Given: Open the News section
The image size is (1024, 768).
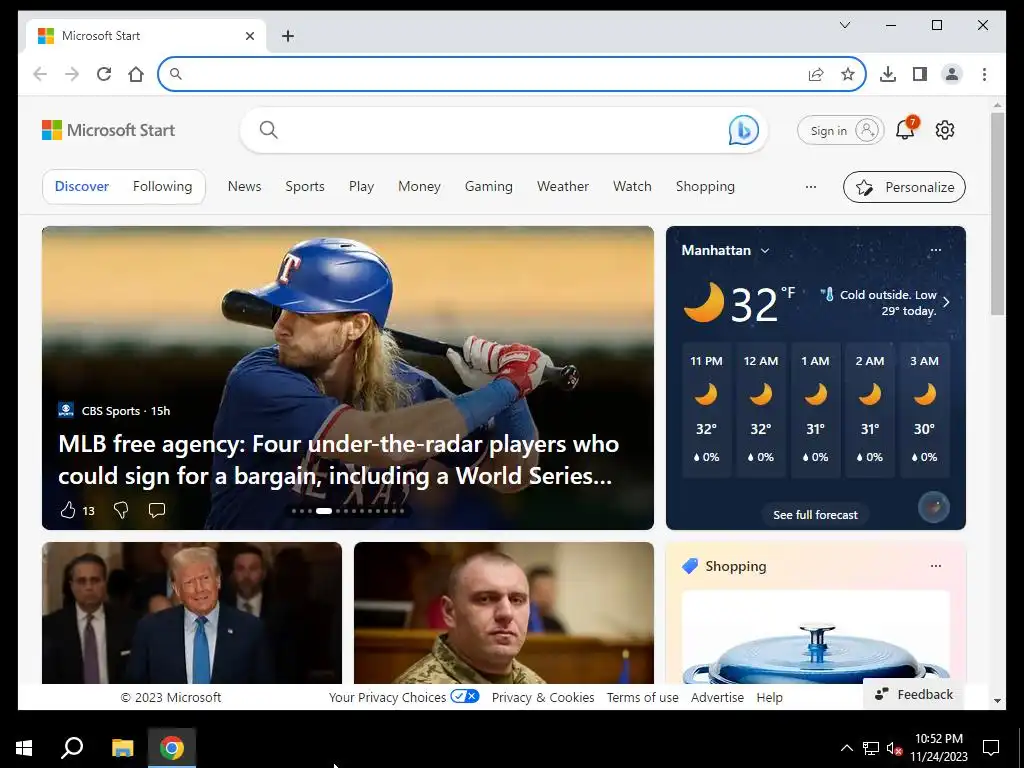Looking at the screenshot, I should 244,187.
